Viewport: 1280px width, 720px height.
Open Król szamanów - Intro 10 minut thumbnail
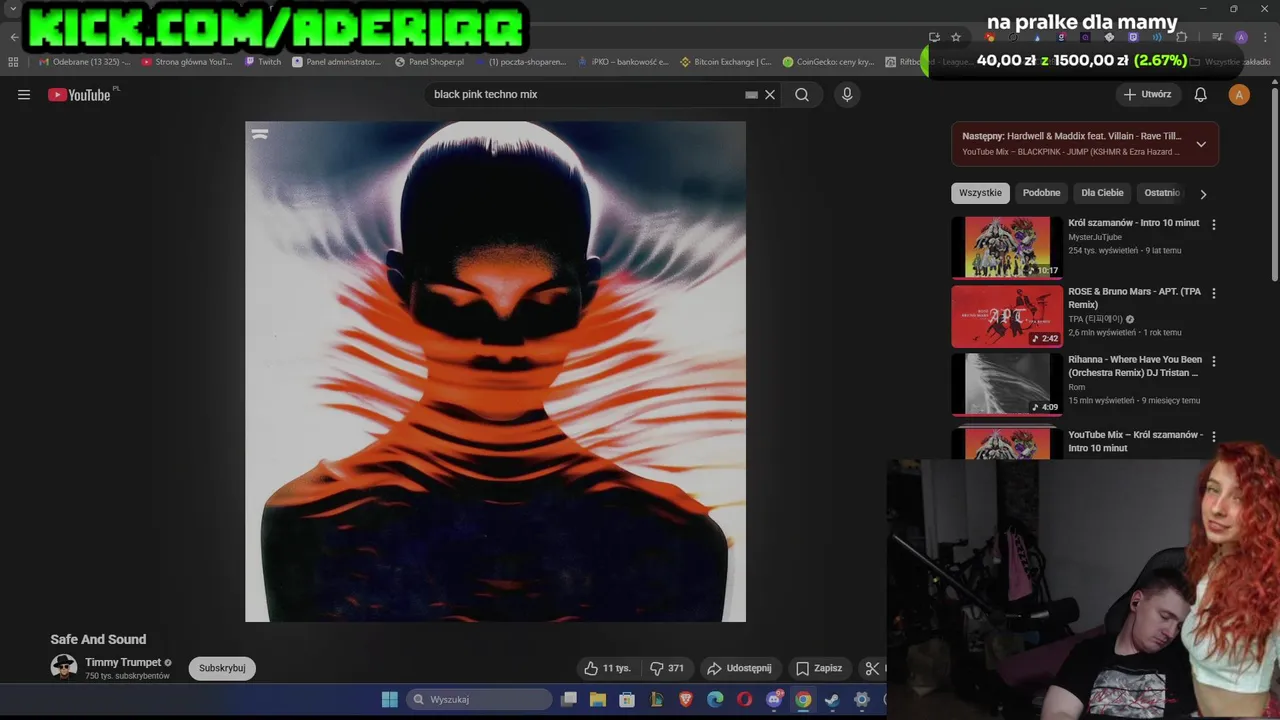pyautogui.click(x=1007, y=247)
